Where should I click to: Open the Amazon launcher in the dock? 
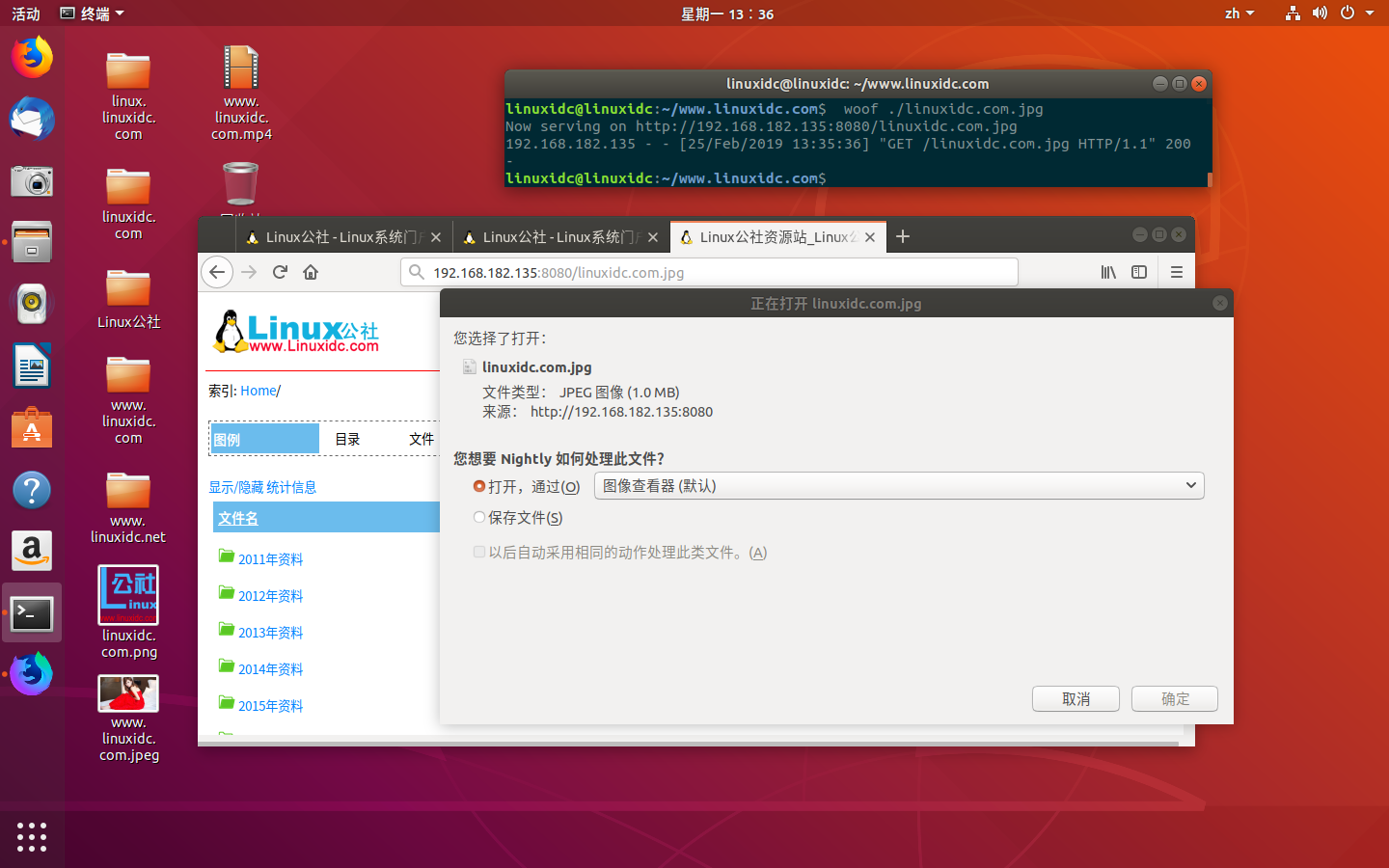(x=32, y=551)
